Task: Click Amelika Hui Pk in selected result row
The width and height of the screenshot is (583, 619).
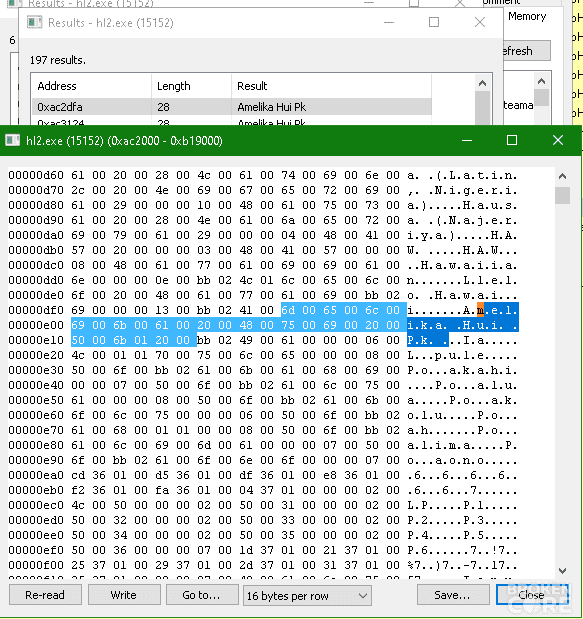Action: pyautogui.click(x=272, y=107)
